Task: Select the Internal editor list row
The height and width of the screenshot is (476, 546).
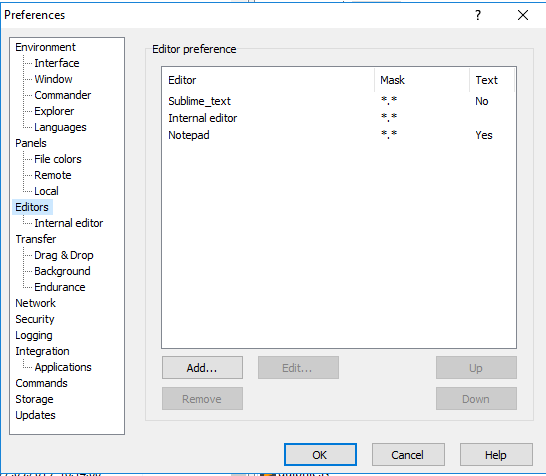Action: click(338, 118)
